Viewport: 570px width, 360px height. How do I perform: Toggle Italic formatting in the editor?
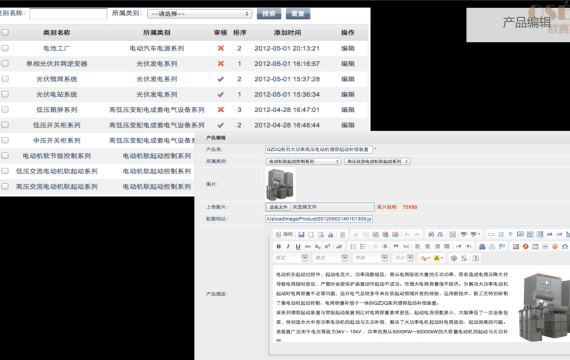[288, 247]
